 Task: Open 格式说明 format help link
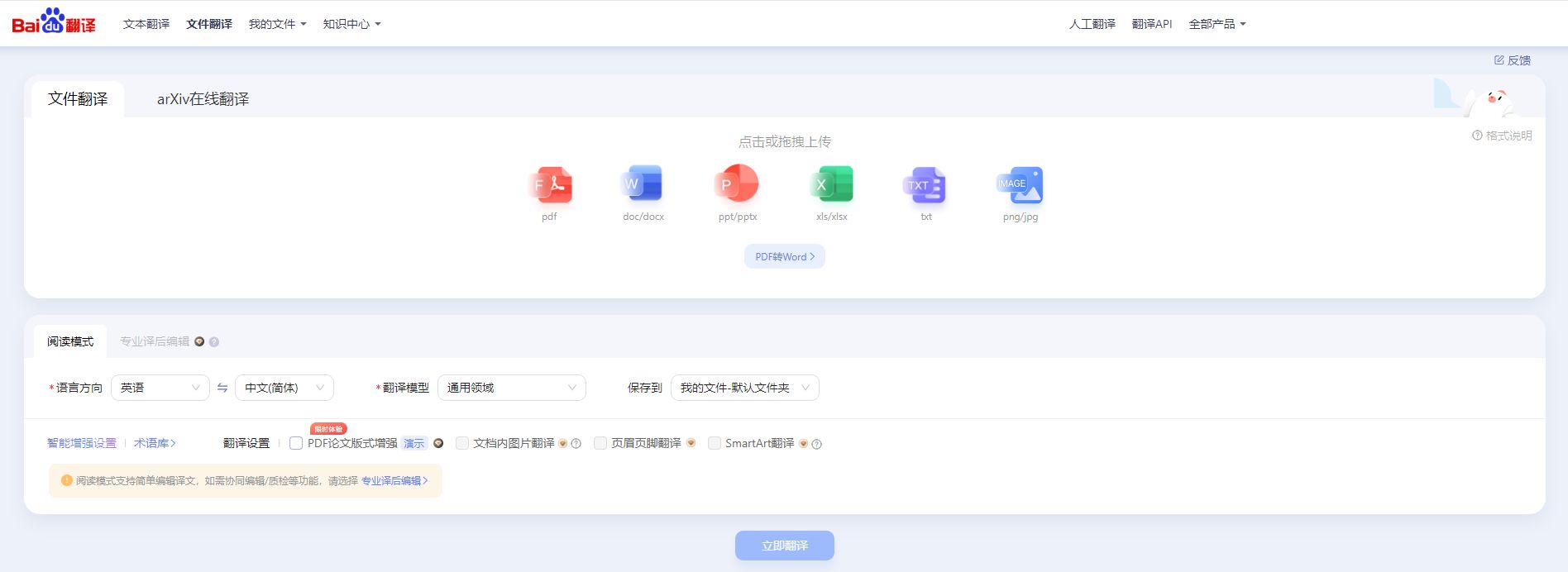tap(1502, 136)
